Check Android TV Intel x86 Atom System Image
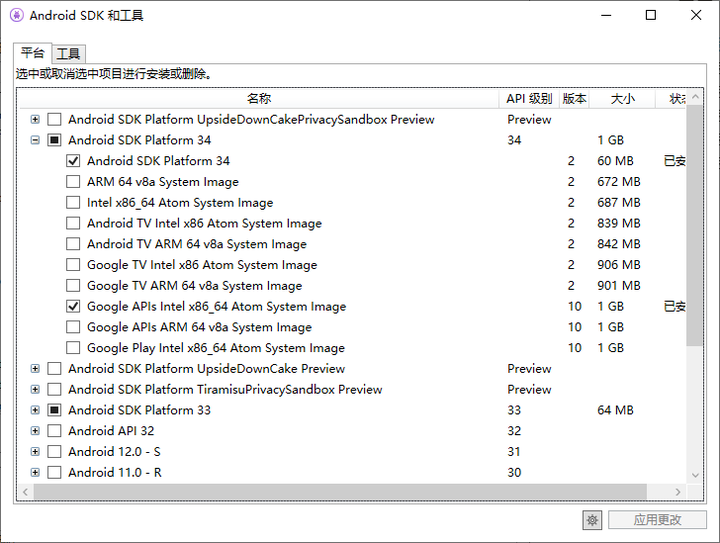The height and width of the screenshot is (543, 720). (73, 223)
